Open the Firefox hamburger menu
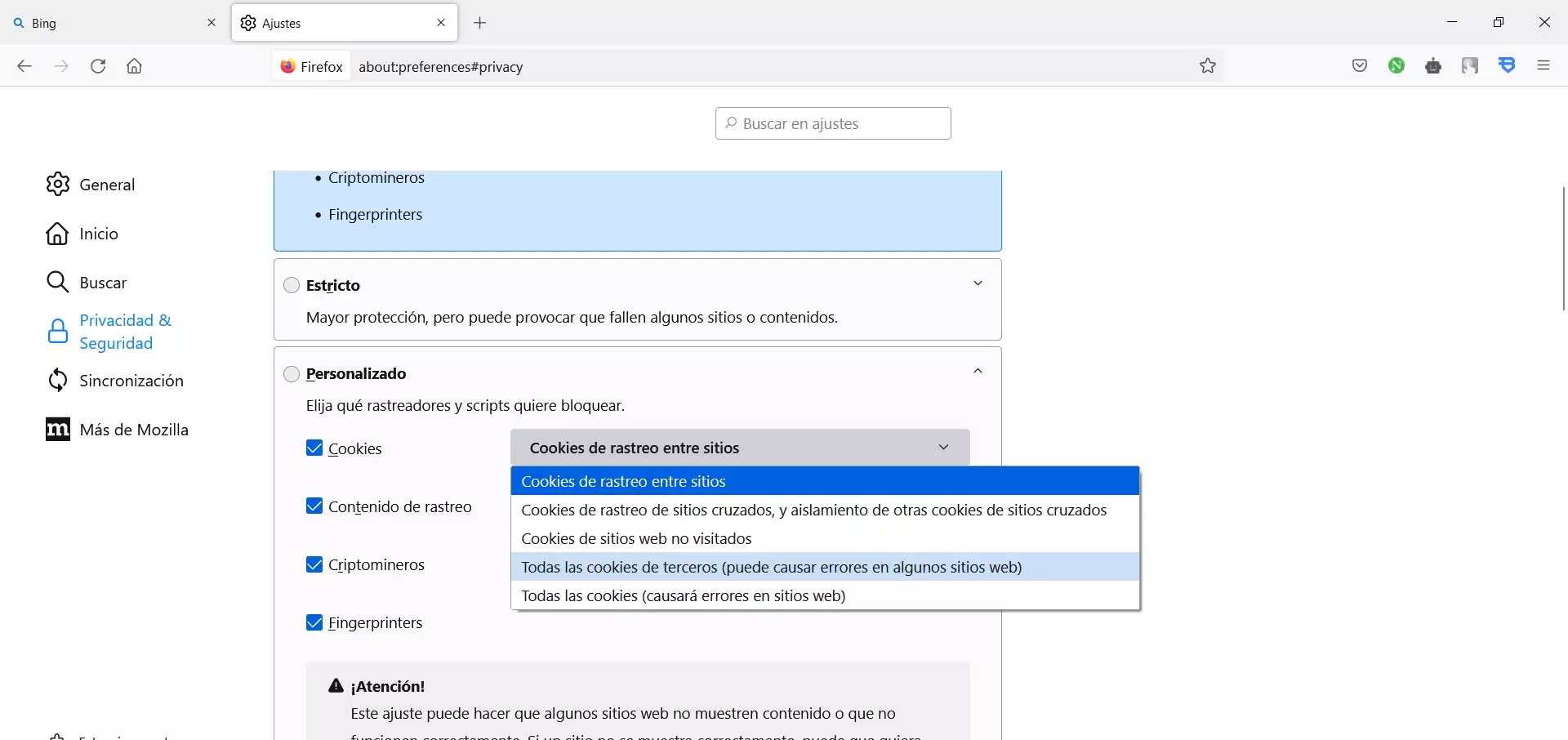Screen dimensions: 1568x740 pos(1543,66)
